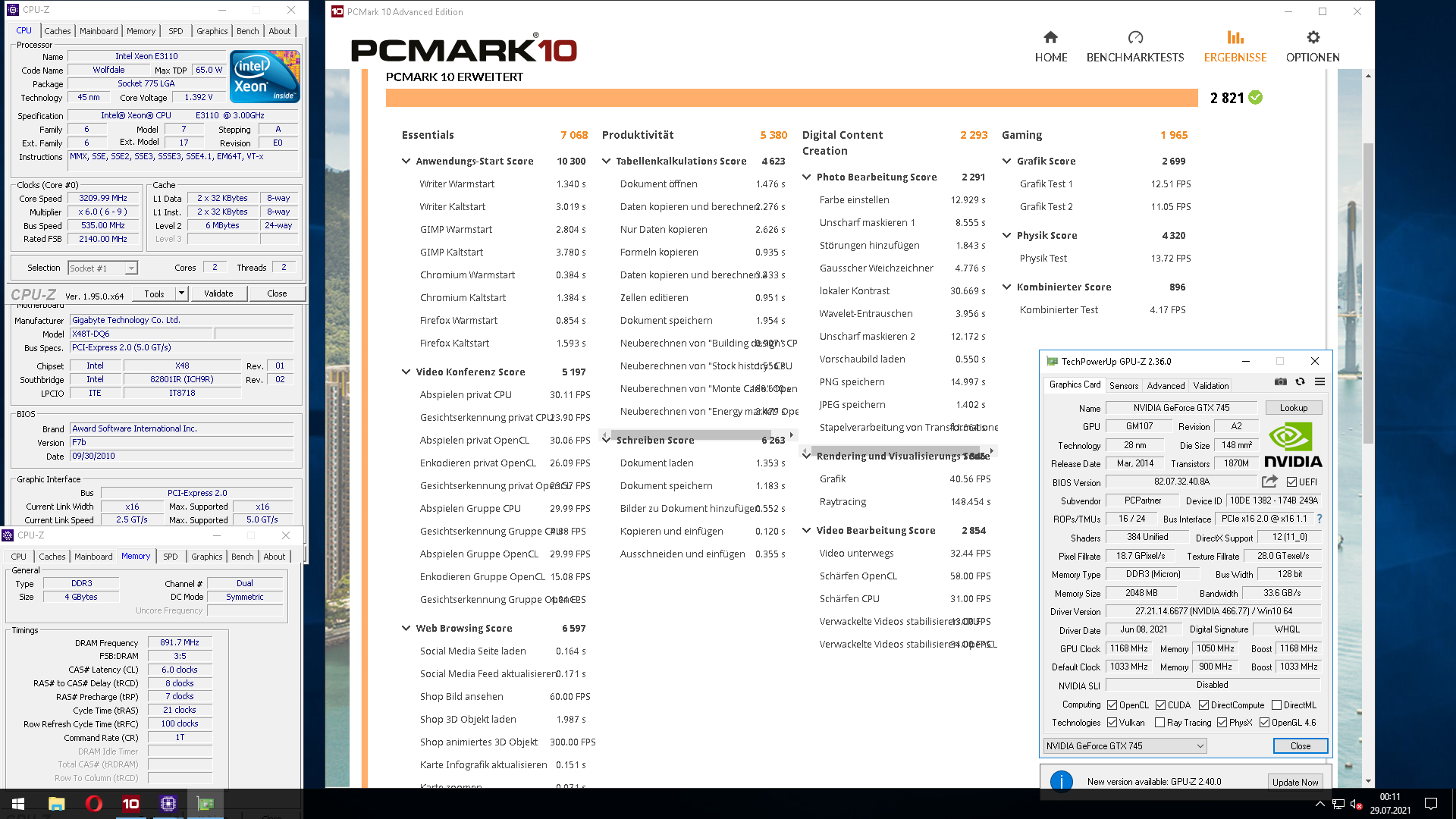
Task: Click the network tray icon
Action: [x=1338, y=804]
